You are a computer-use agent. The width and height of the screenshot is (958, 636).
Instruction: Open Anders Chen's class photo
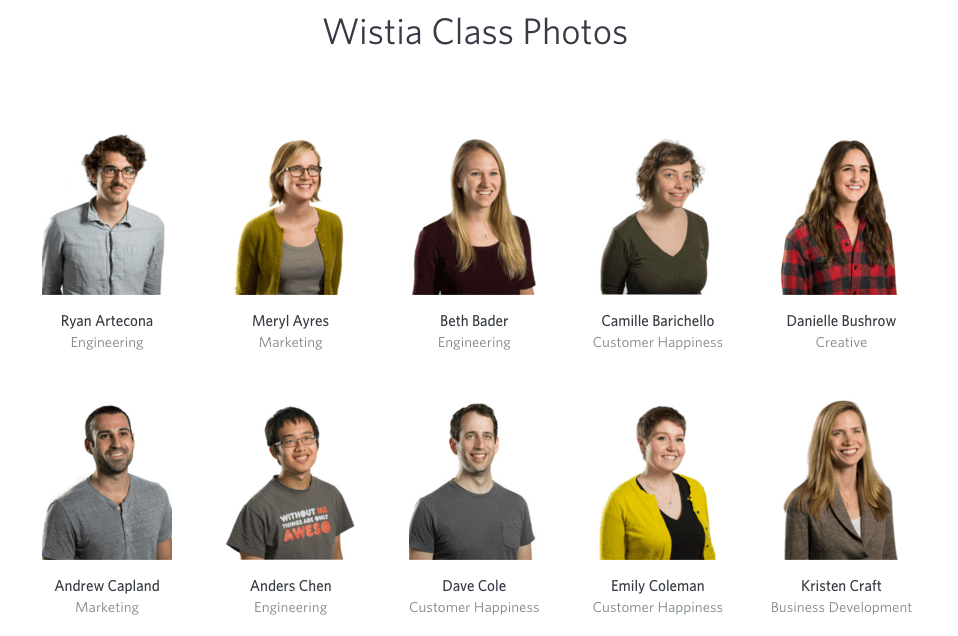[x=290, y=483]
